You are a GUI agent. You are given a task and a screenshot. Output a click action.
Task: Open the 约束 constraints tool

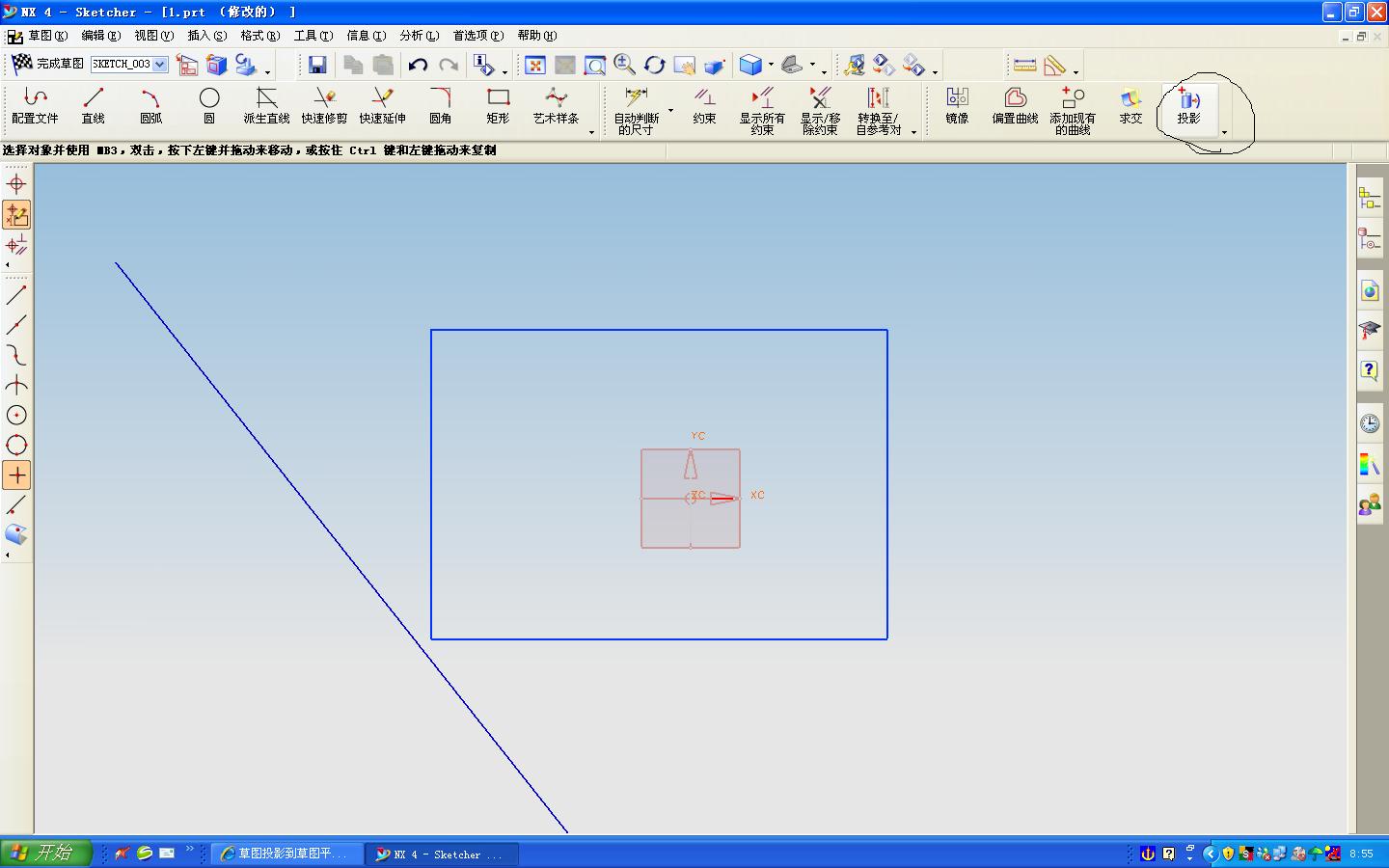(x=704, y=106)
